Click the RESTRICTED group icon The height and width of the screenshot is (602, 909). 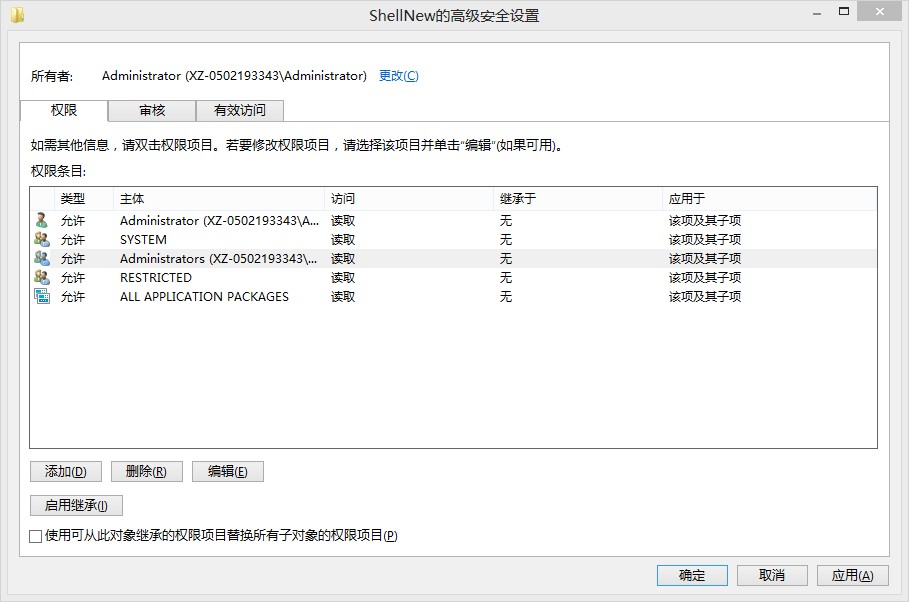point(41,278)
